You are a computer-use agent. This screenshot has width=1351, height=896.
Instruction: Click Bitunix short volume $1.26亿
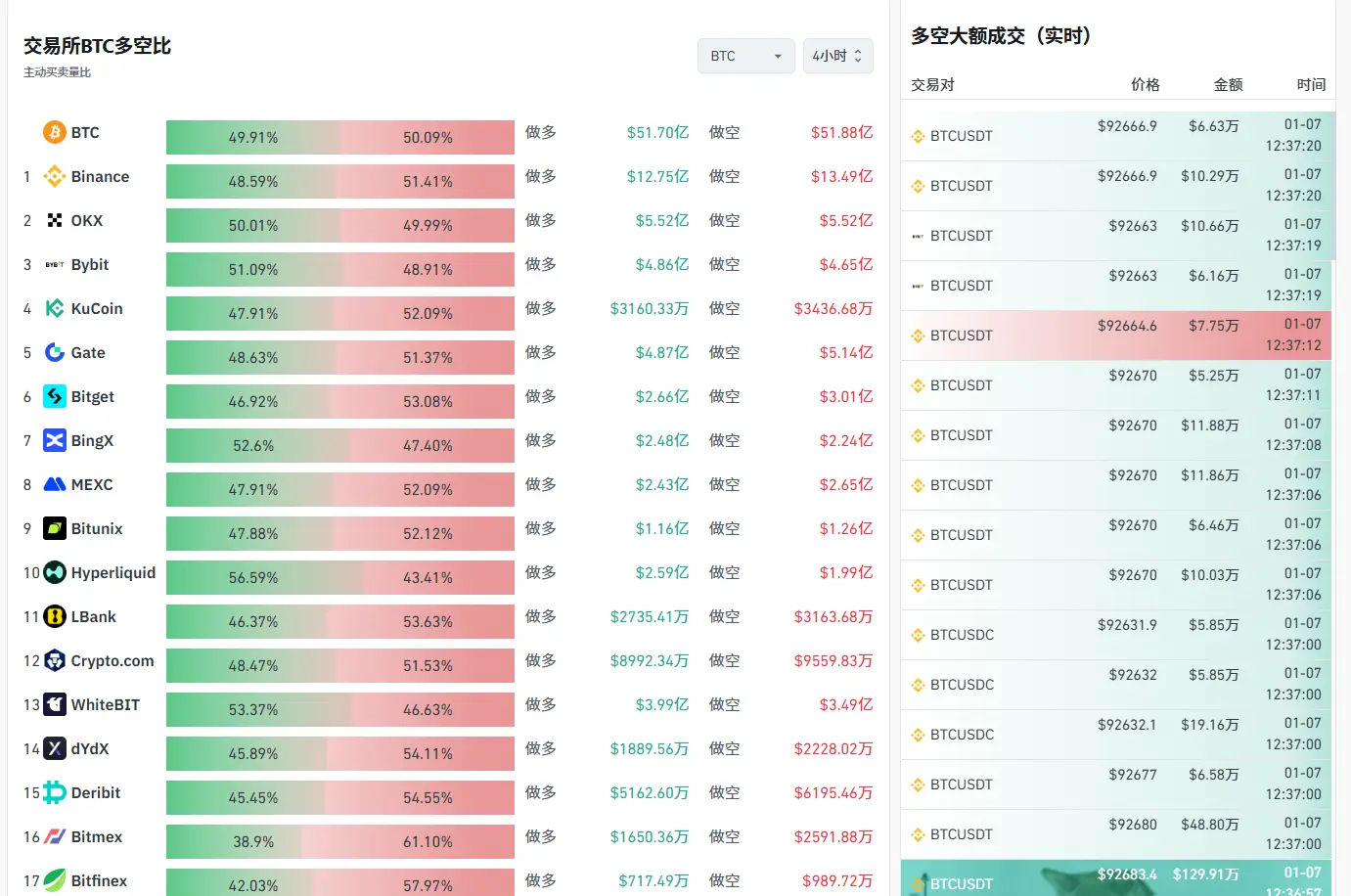(x=846, y=528)
